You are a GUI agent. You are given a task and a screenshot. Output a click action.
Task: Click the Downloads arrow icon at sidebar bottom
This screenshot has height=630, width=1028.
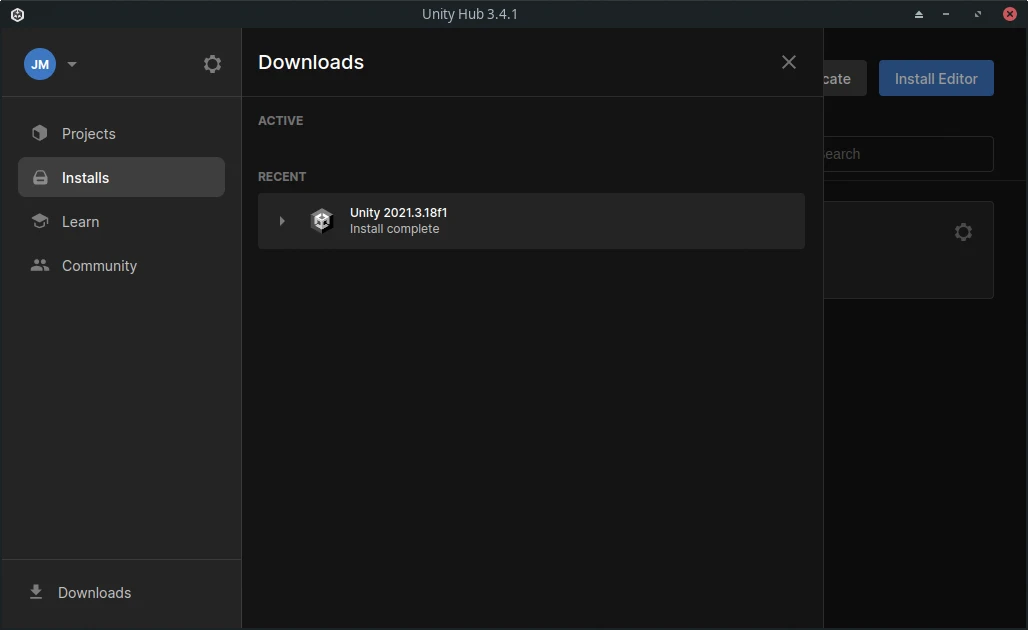click(x=36, y=592)
